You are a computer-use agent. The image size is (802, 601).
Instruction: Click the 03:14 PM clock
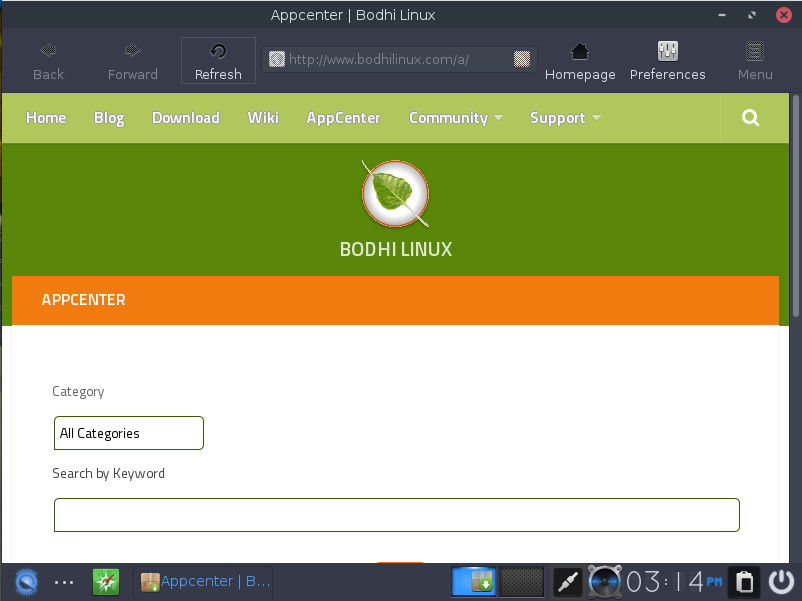[674, 582]
